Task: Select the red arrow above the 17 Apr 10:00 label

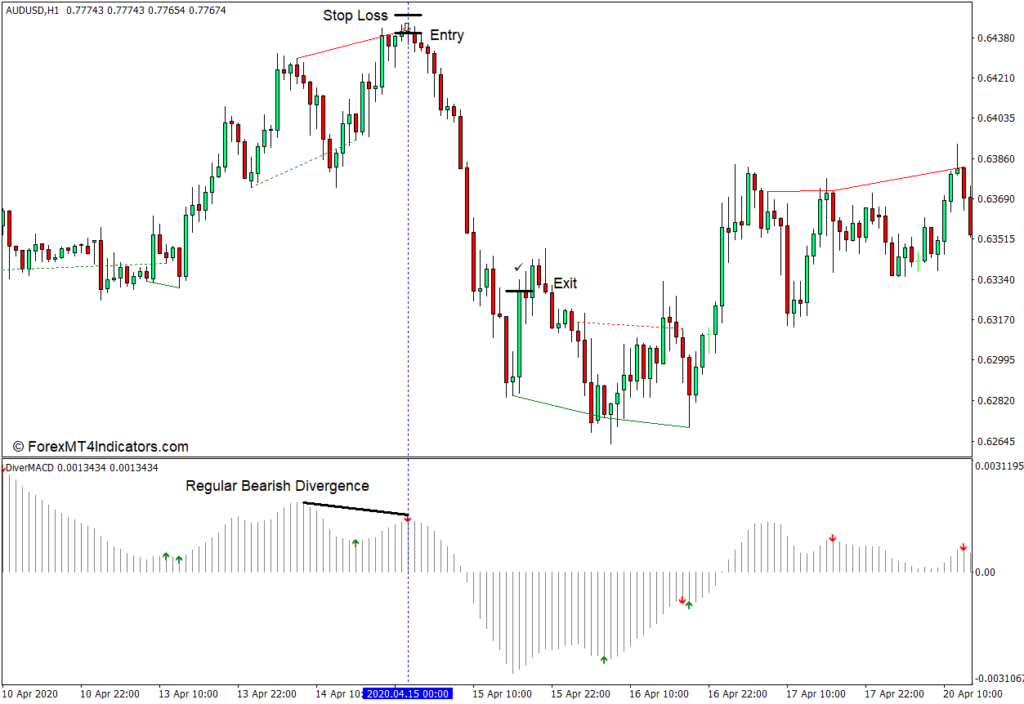Action: coord(832,539)
